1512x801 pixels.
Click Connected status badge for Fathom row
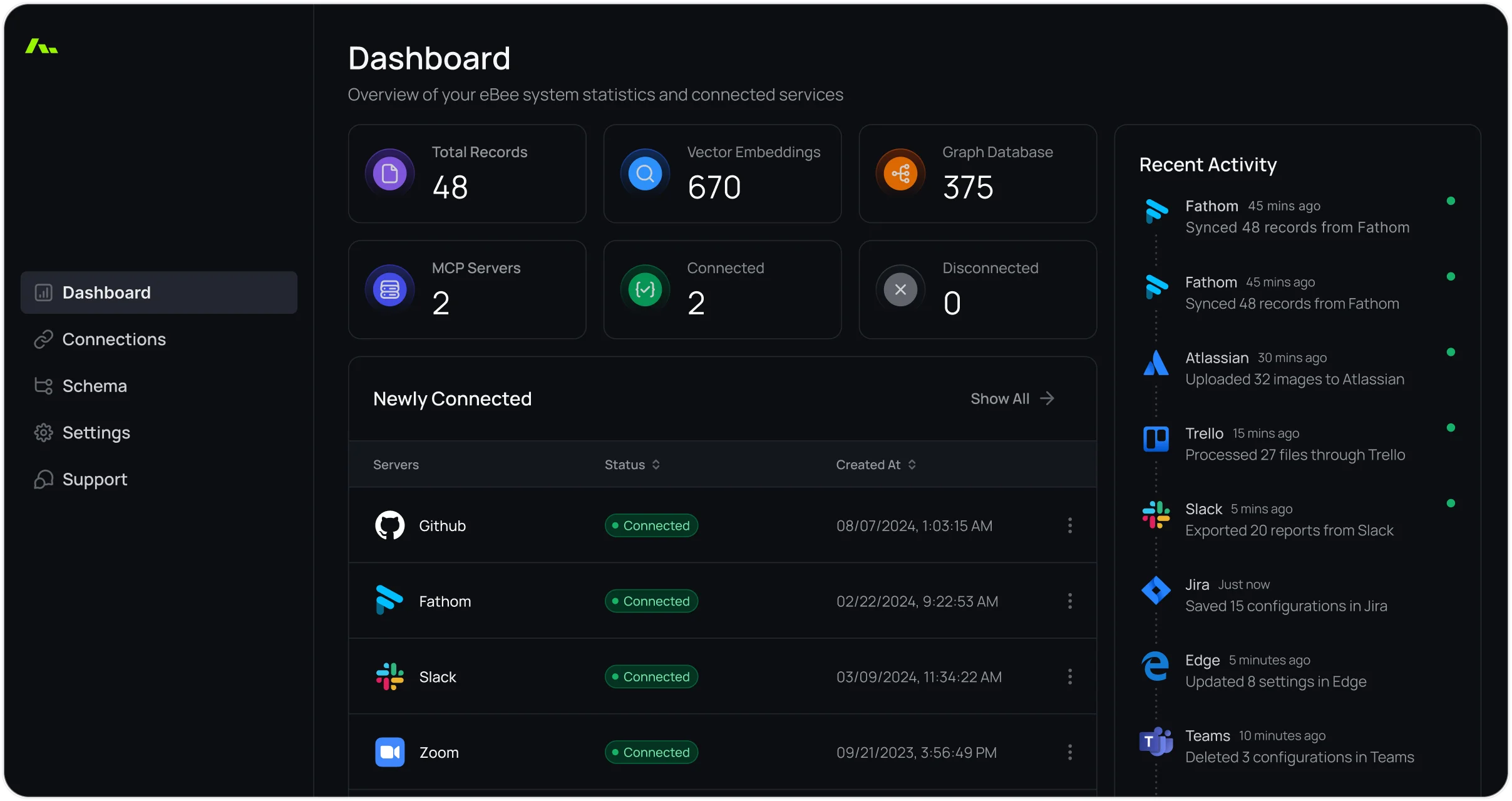tap(651, 601)
